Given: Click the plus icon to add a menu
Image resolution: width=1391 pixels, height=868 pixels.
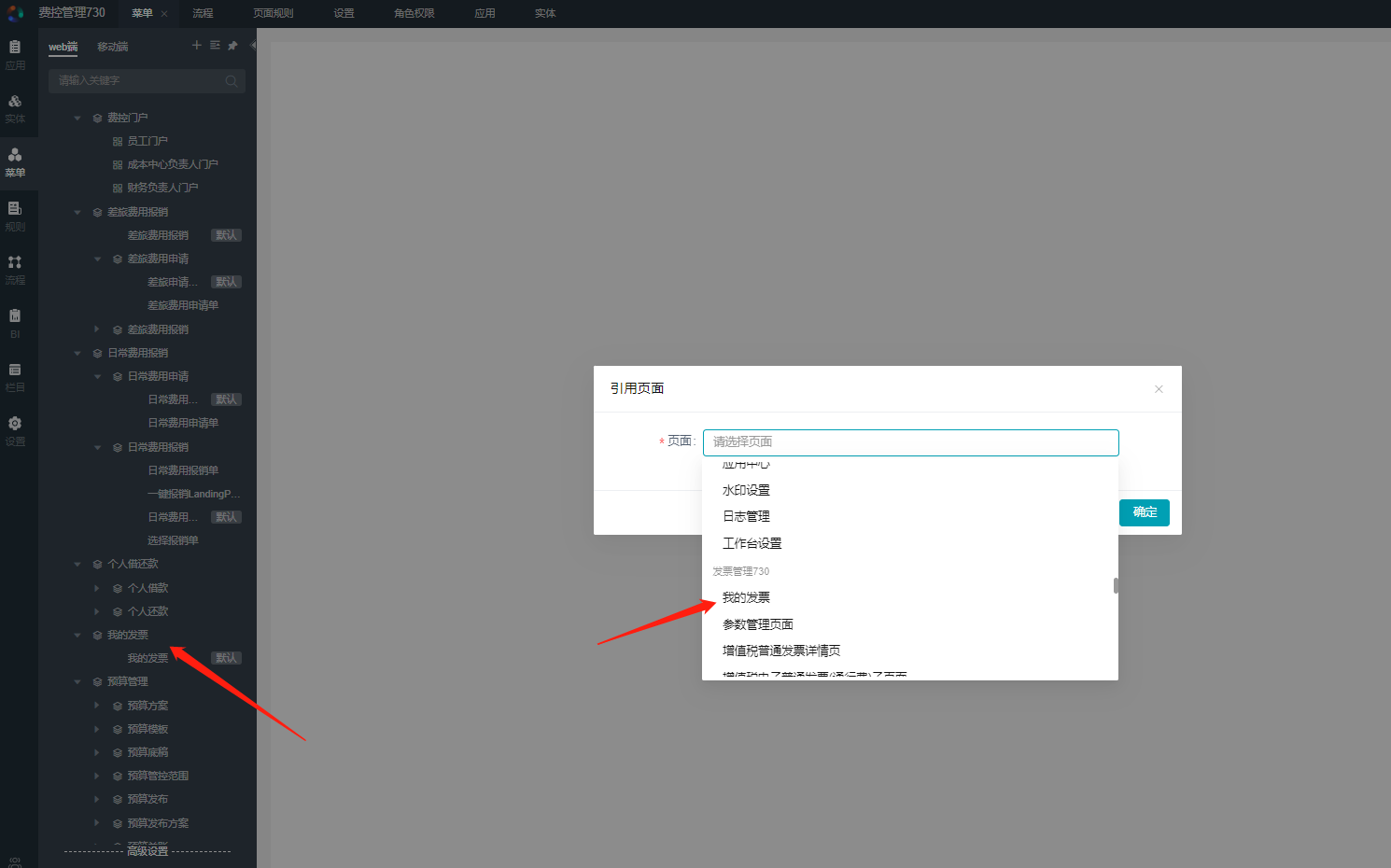Looking at the screenshot, I should [x=196, y=46].
